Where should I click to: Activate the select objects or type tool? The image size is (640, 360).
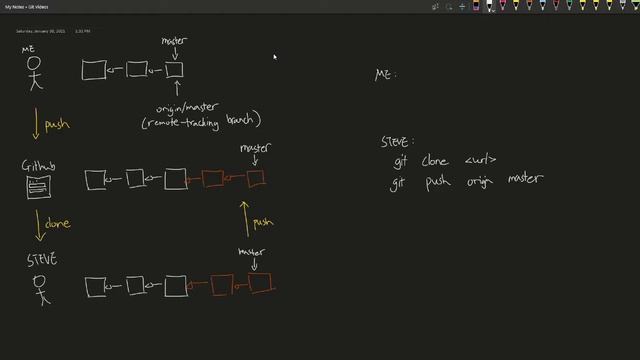click(435, 7)
